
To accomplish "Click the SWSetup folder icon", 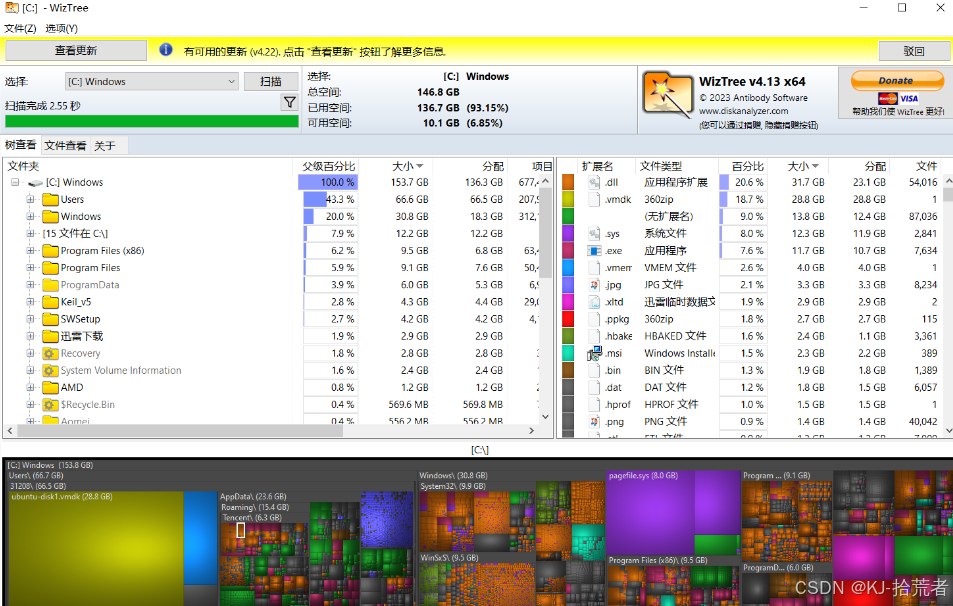I will [50, 319].
